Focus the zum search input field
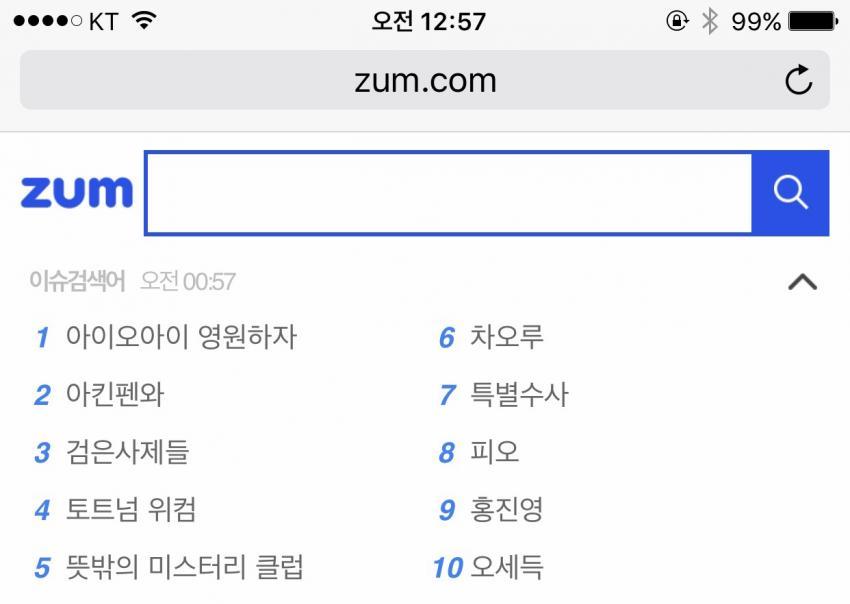Viewport: 850px width, 604px height. coord(448,193)
